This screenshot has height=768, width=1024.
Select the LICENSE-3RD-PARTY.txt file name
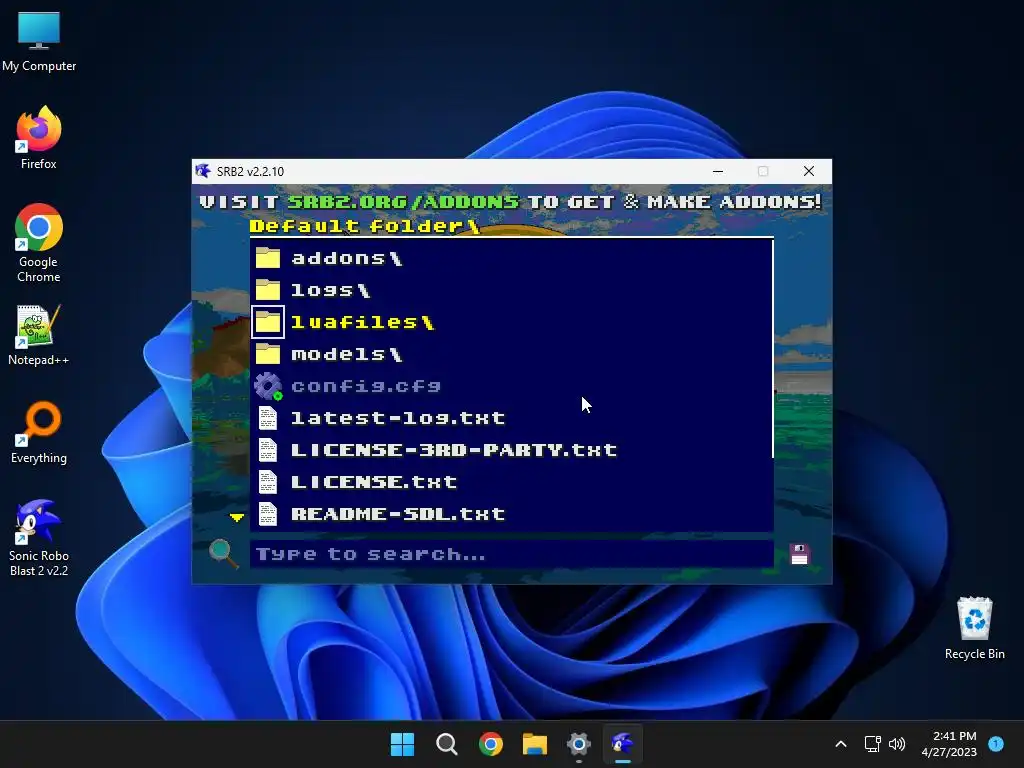[454, 451]
